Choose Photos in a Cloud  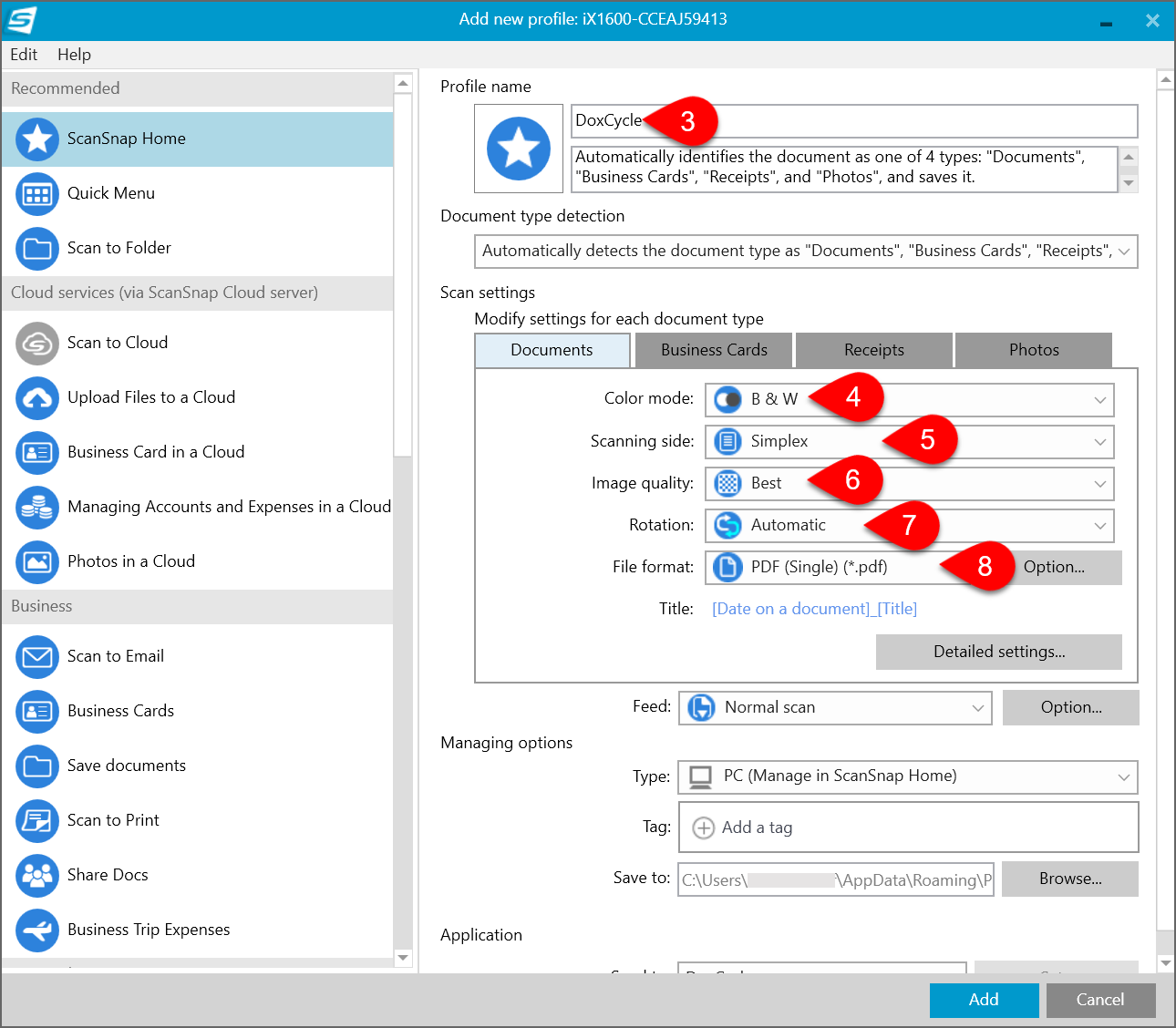[x=130, y=561]
